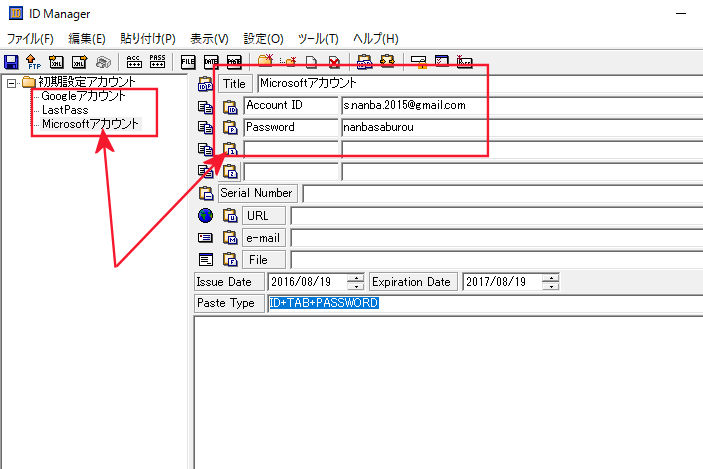Viewport: 703px width, 469px height.
Task: Click the mail card icon in e-mail row
Action: [205, 238]
